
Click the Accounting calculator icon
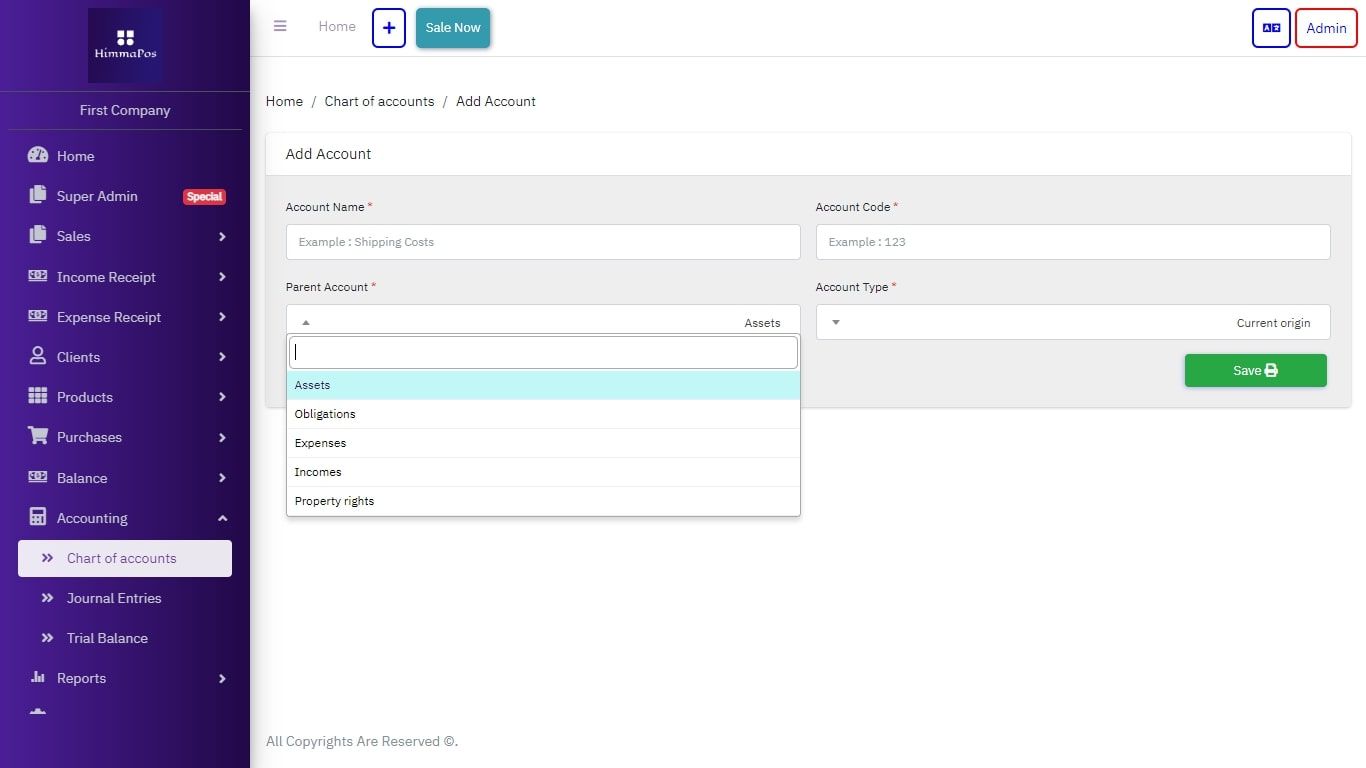tap(38, 517)
